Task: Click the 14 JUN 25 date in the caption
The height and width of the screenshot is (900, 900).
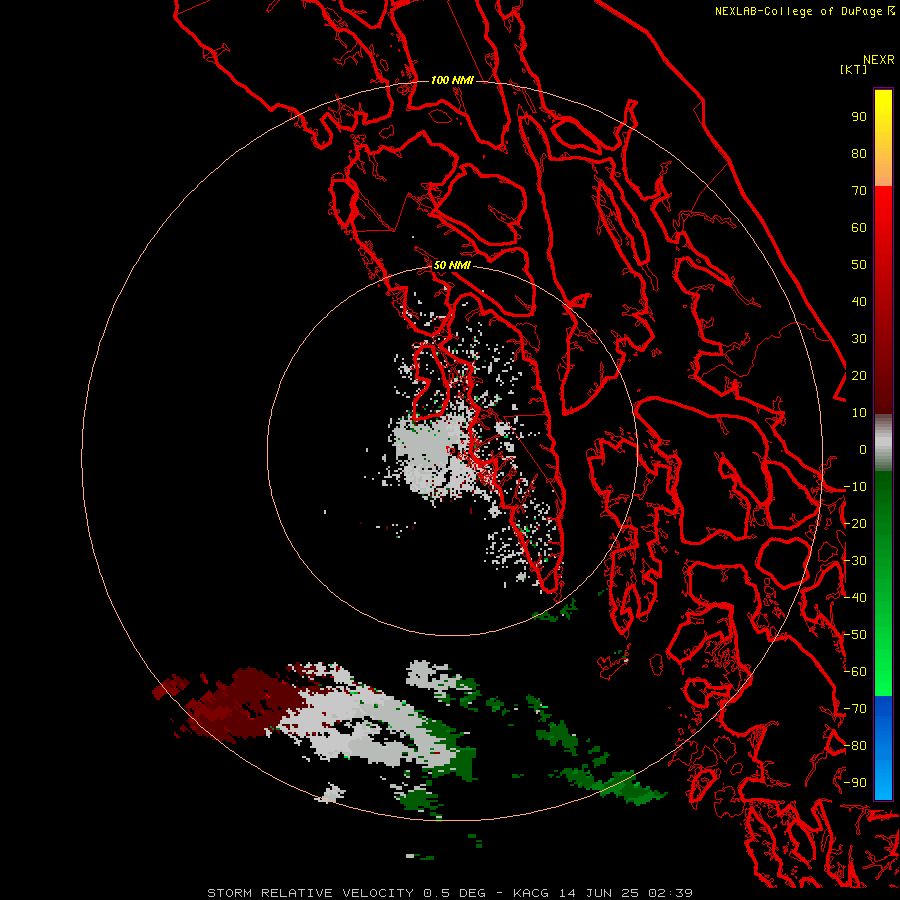Action: [x=600, y=893]
